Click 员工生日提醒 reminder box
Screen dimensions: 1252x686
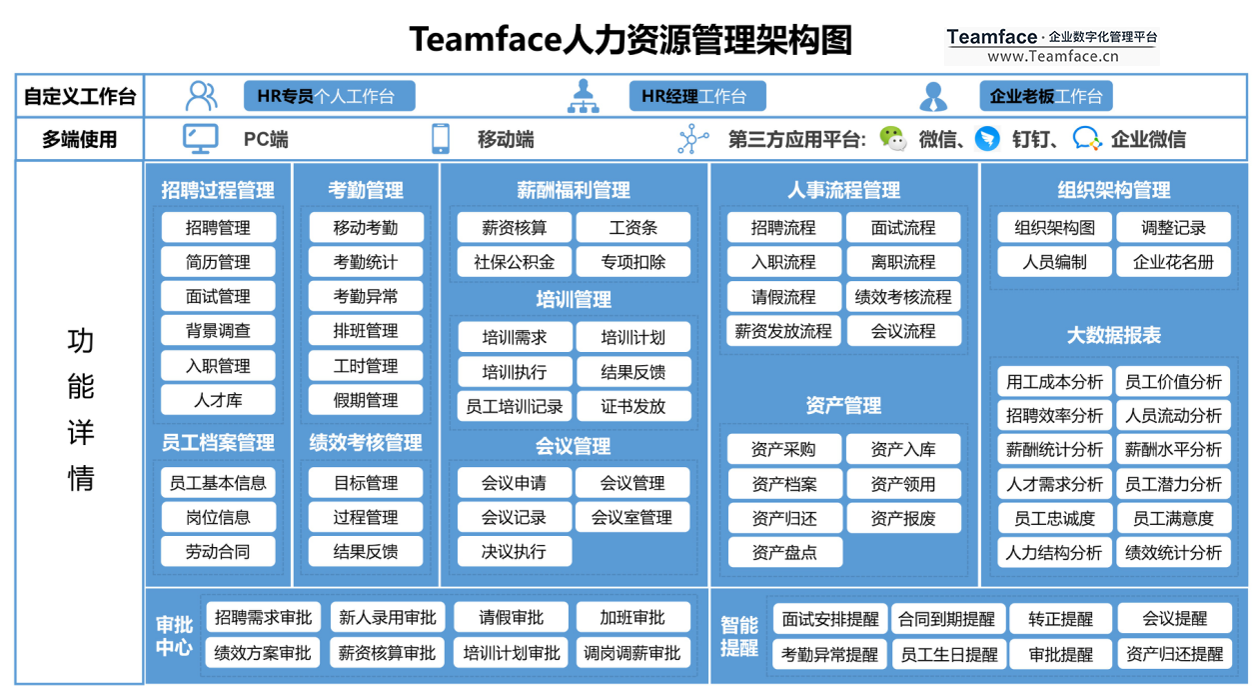tap(948, 654)
